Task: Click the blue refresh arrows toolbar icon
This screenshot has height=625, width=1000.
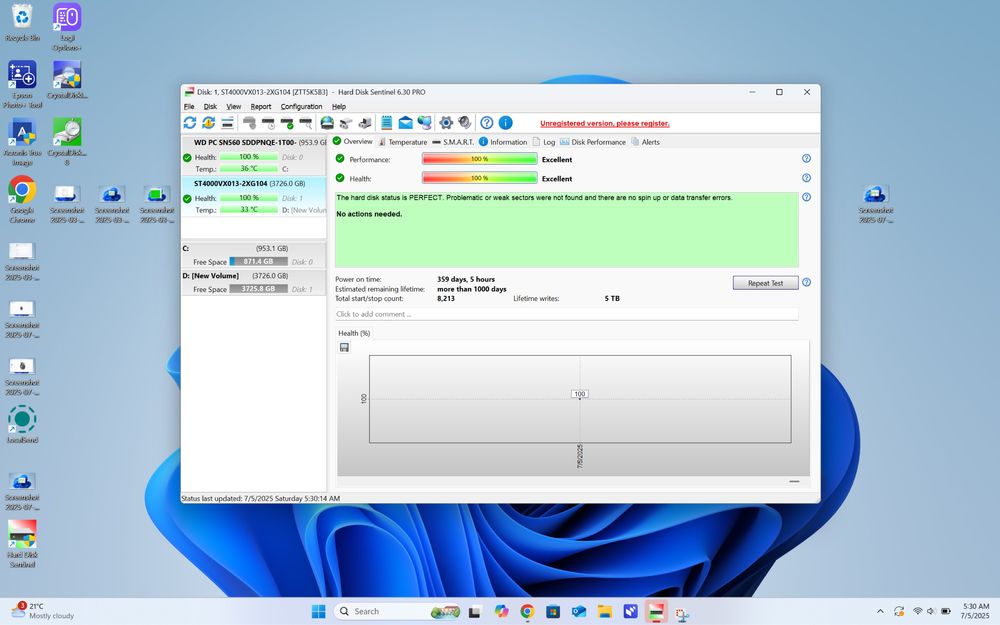Action: (189, 122)
